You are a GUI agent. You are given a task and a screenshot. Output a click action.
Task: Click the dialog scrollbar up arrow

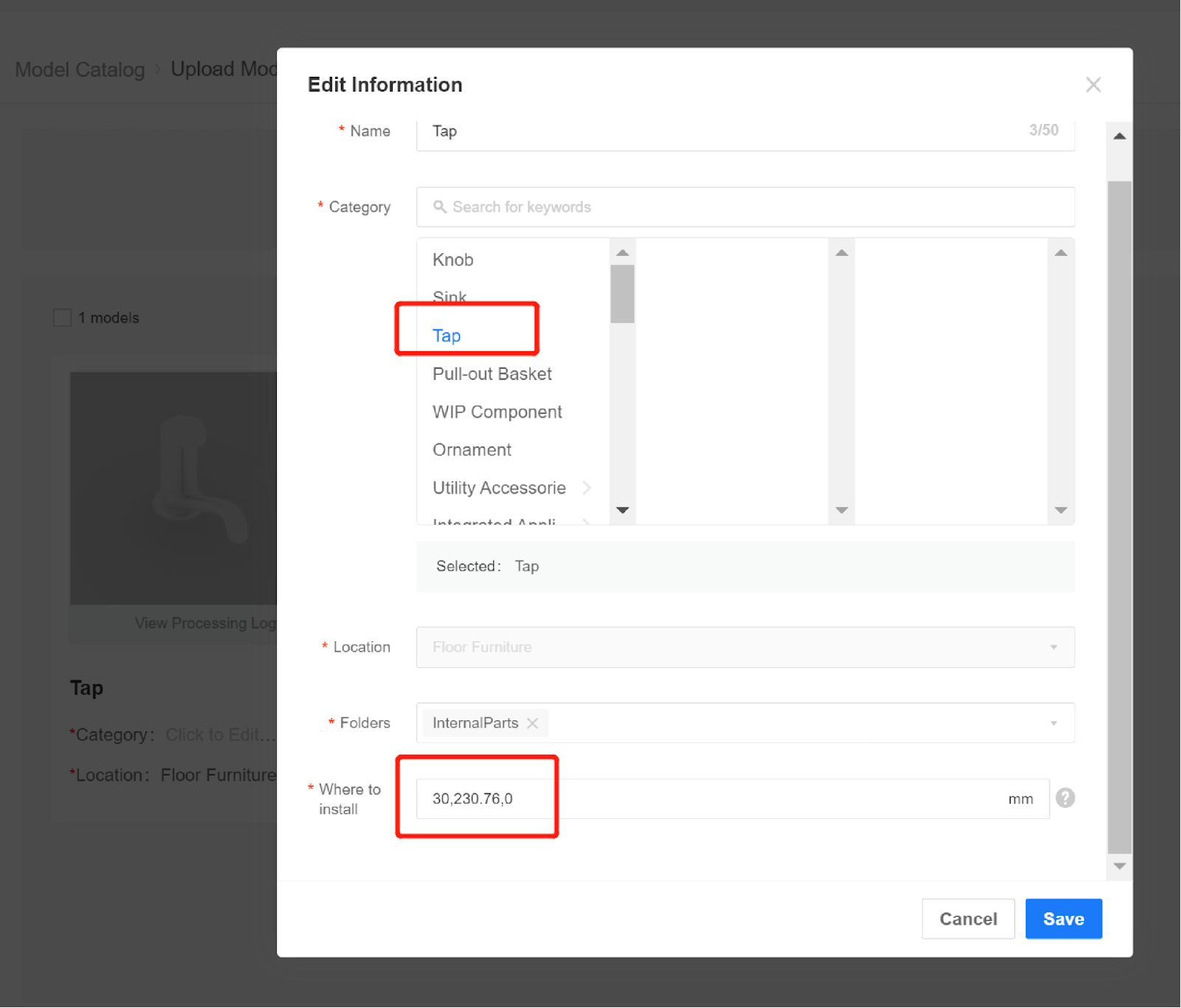tap(1119, 136)
